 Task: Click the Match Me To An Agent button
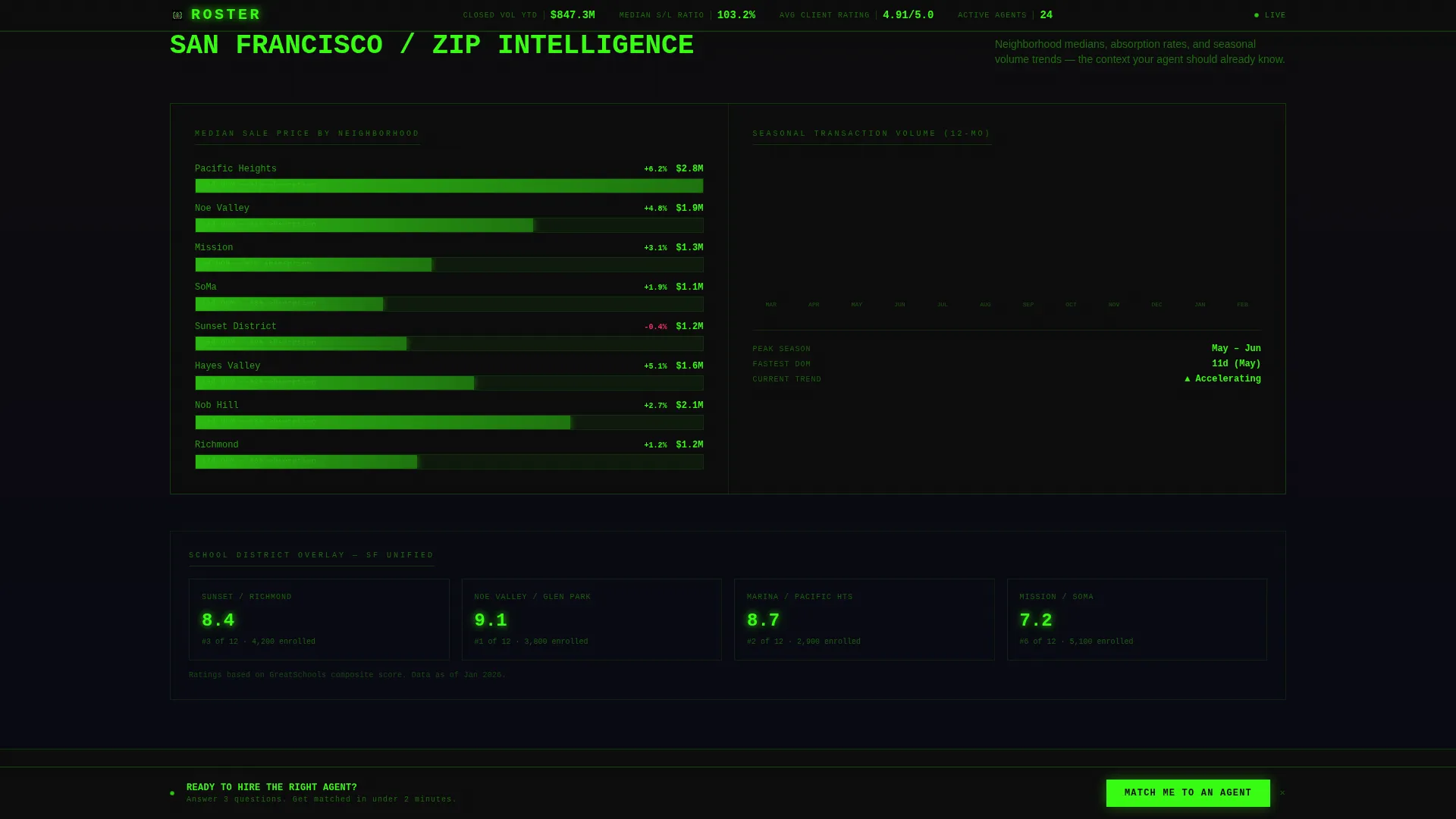point(1188,793)
